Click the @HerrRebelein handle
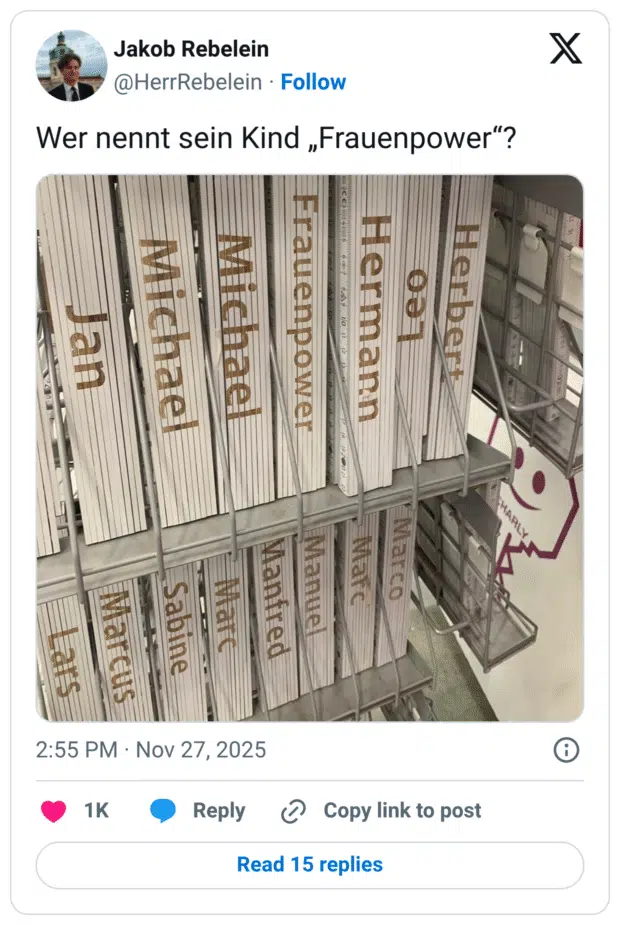The height and width of the screenshot is (925, 620). click(188, 82)
